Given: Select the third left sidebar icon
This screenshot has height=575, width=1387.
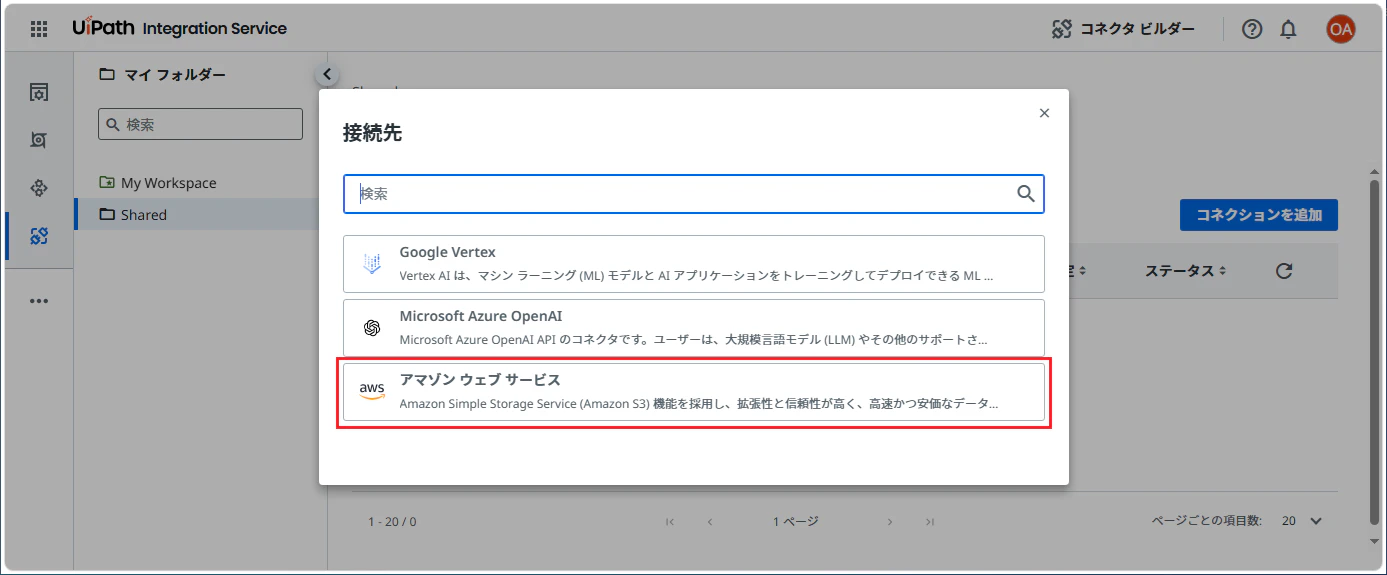Looking at the screenshot, I should 39,188.
